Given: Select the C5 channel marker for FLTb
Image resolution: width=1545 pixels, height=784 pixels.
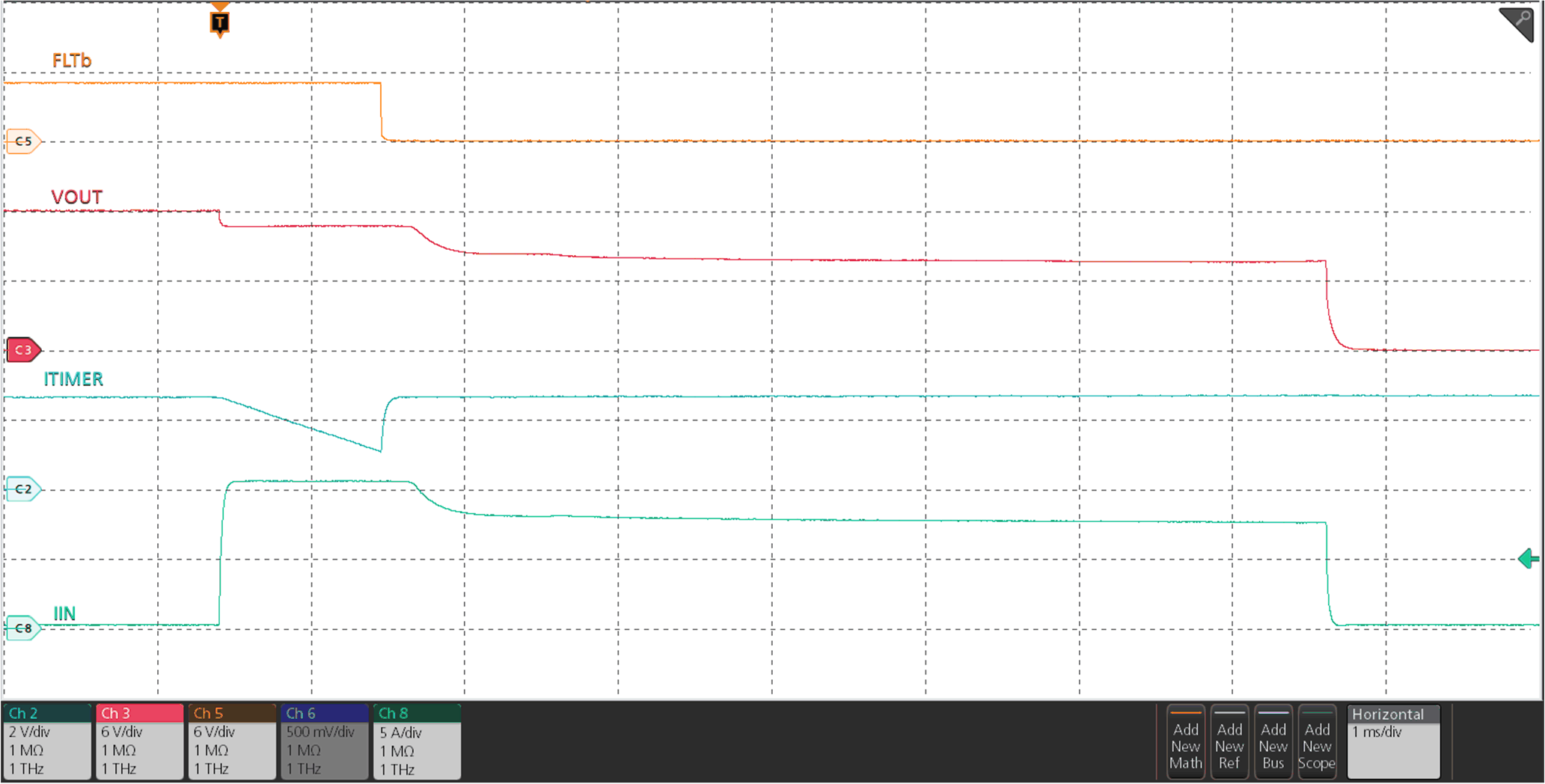Looking at the screenshot, I should click(22, 141).
